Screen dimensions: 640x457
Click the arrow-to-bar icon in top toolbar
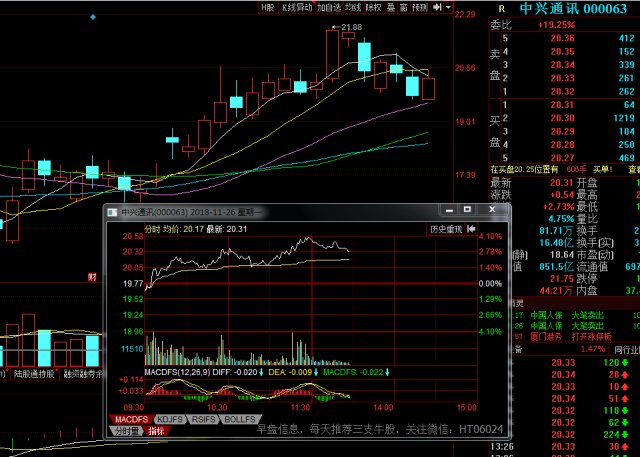click(x=437, y=7)
